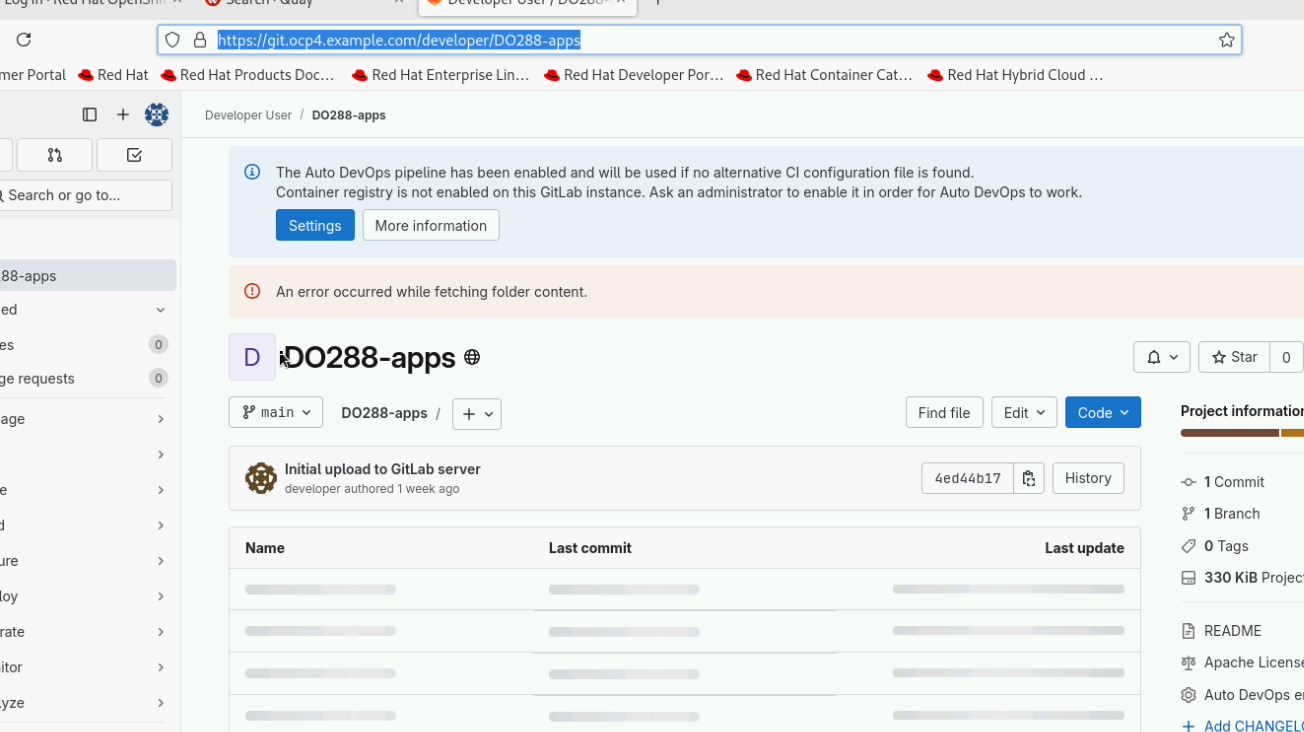Open Red Hat Developer Portal bookmark
This screenshot has height=732, width=1304.
[x=634, y=75]
